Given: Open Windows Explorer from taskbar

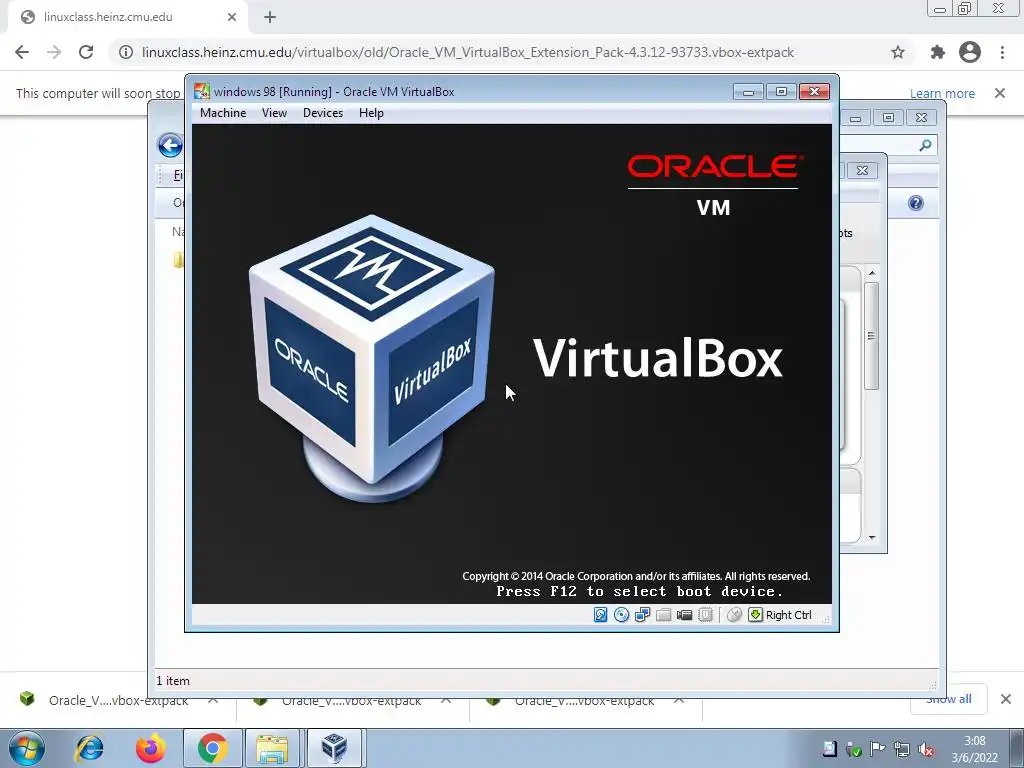Looking at the screenshot, I should 272,748.
